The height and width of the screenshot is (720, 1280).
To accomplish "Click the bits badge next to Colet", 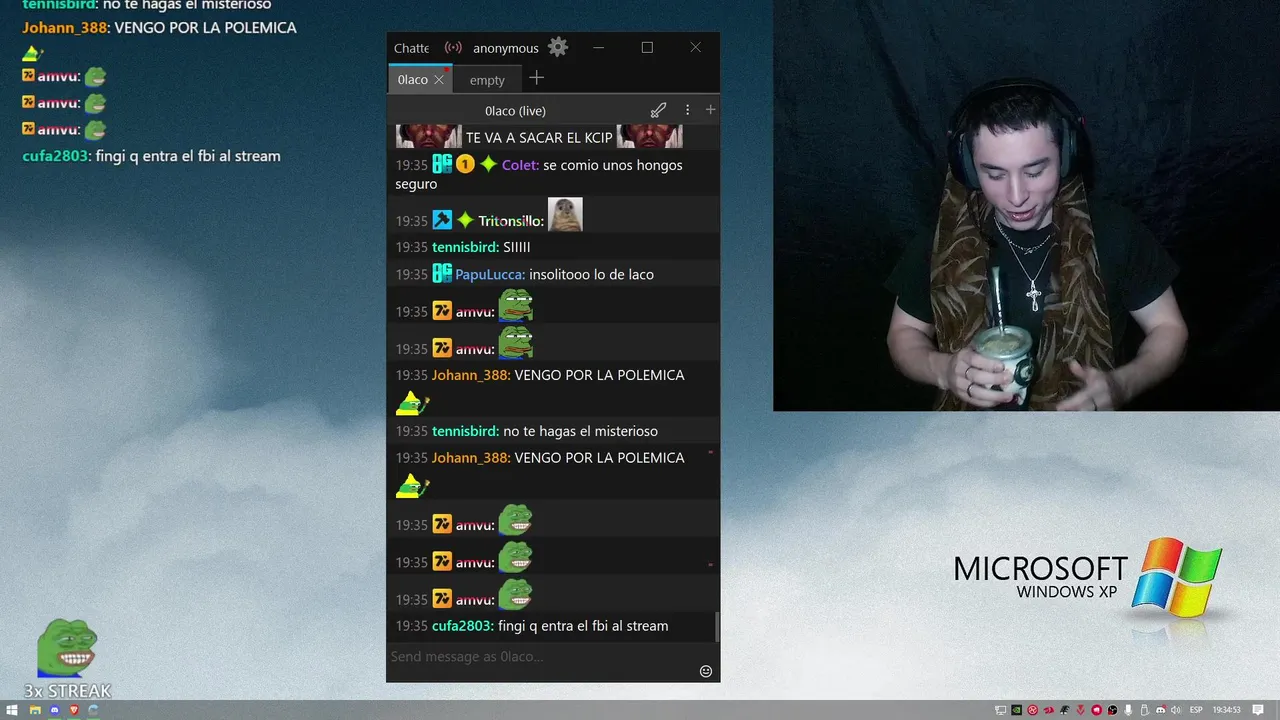I will pyautogui.click(x=465, y=165).
